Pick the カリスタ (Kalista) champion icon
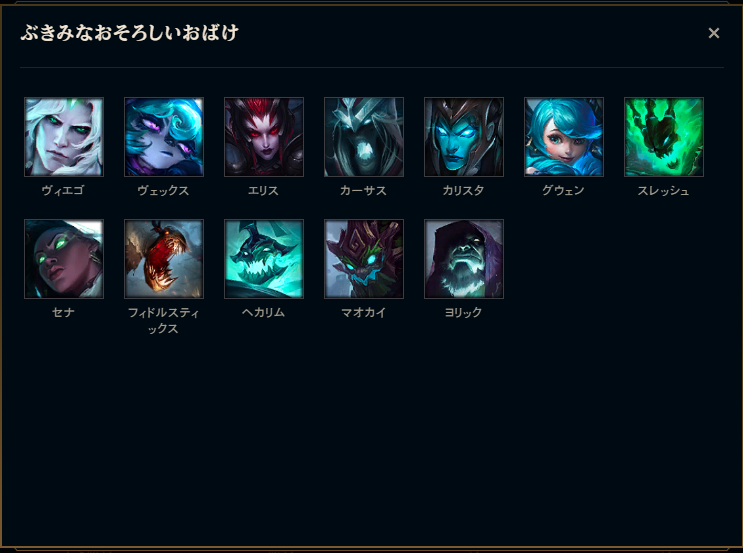 [464, 137]
